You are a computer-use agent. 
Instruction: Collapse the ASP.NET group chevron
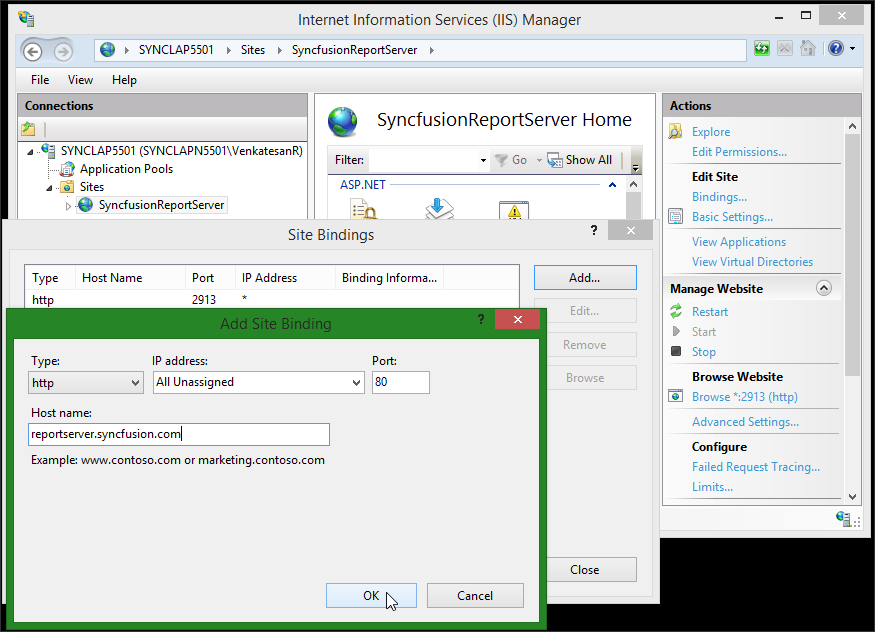tap(612, 185)
